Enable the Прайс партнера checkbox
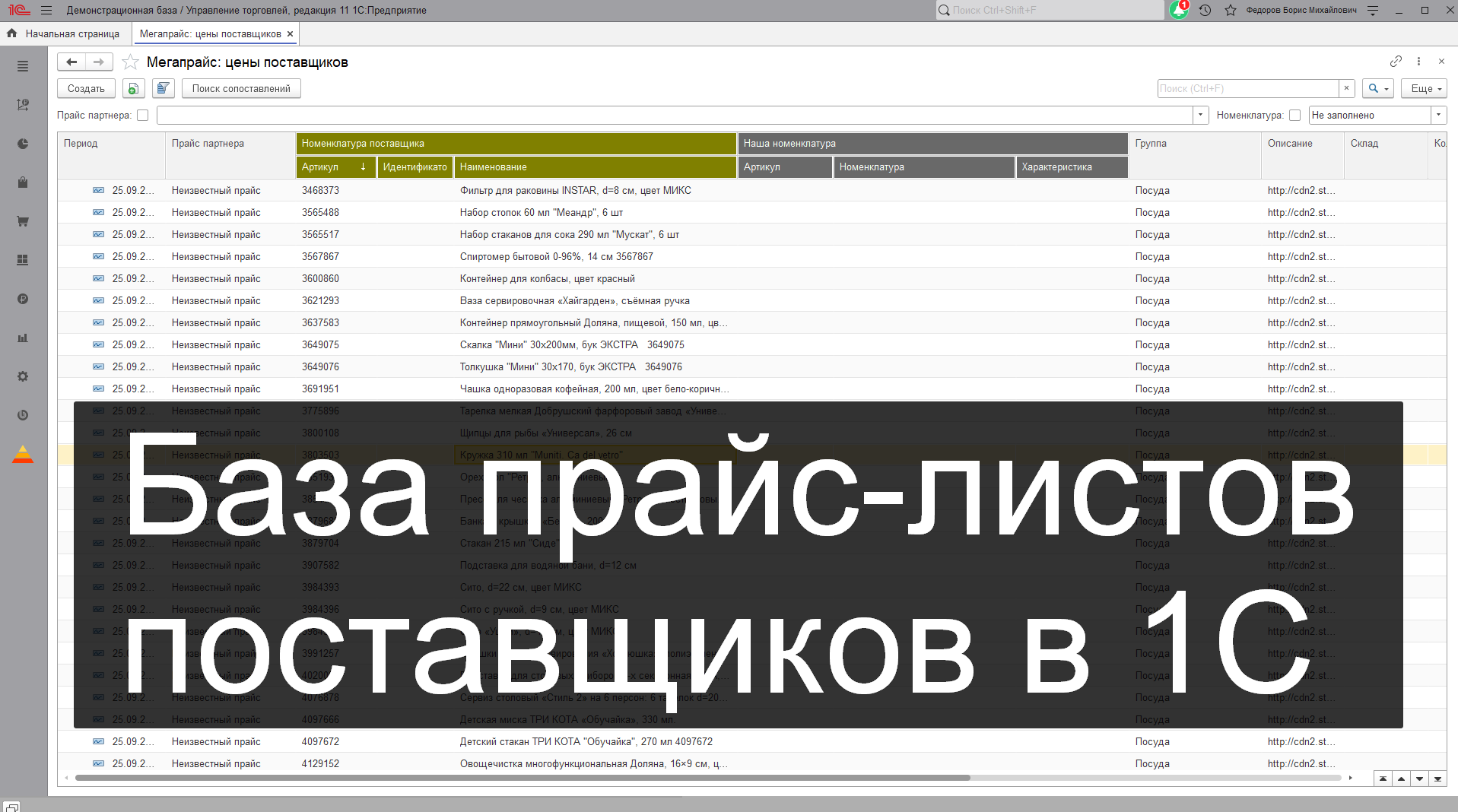 tap(143, 115)
